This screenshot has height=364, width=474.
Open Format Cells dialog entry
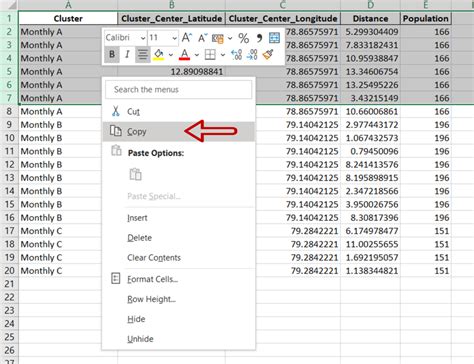179,279
